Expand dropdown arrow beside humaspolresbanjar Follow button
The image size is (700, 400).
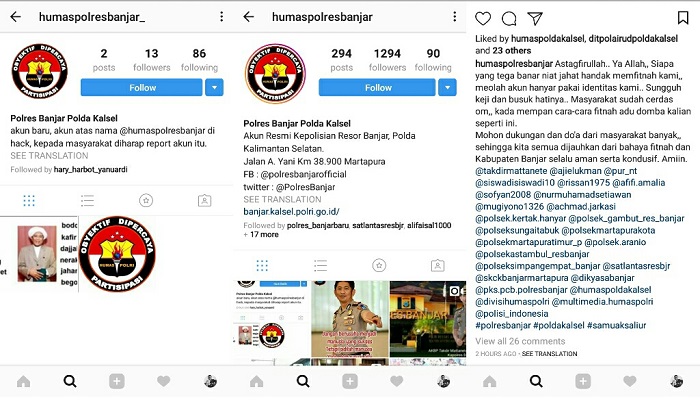pyautogui.click(x=447, y=88)
